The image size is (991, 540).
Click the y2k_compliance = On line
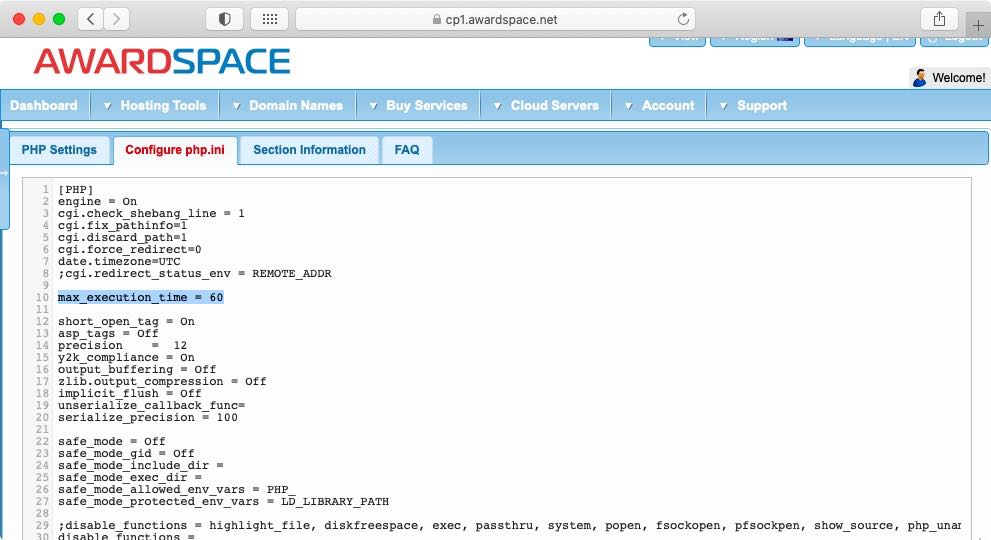[x=126, y=358]
